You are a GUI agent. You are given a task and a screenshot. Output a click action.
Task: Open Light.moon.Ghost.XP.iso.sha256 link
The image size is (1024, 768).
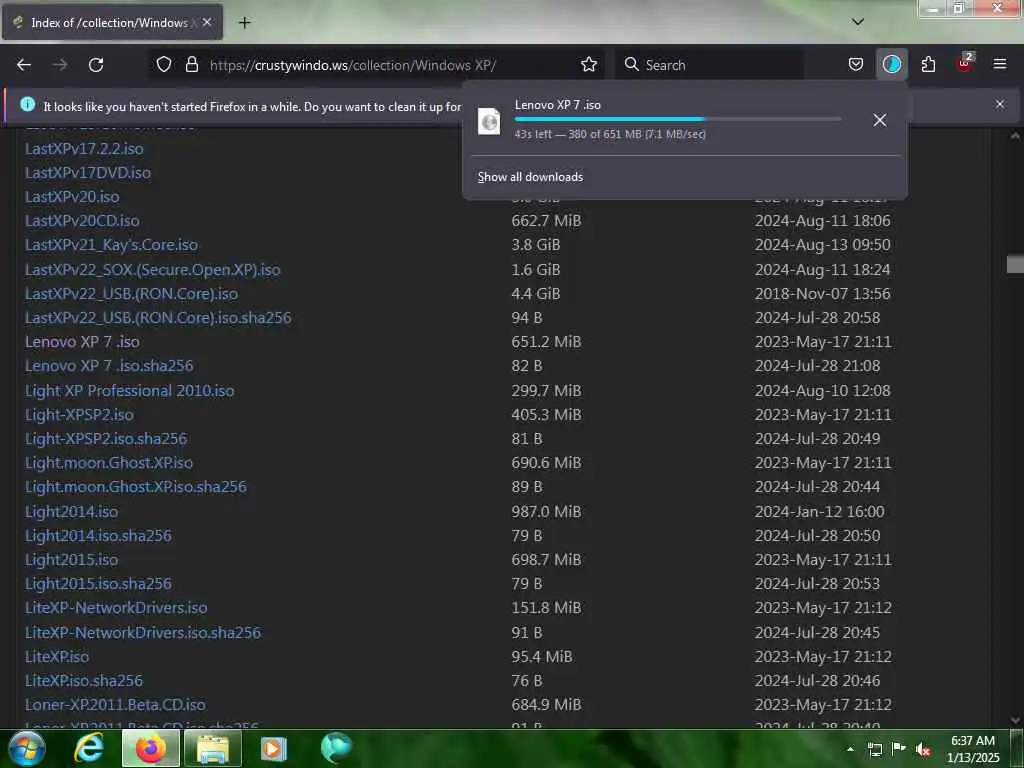click(x=136, y=487)
